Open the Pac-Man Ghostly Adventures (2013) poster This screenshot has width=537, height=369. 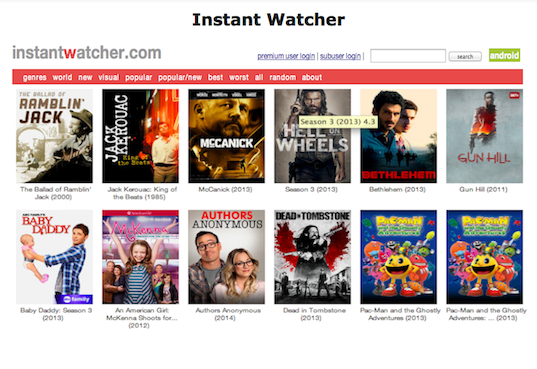398,257
